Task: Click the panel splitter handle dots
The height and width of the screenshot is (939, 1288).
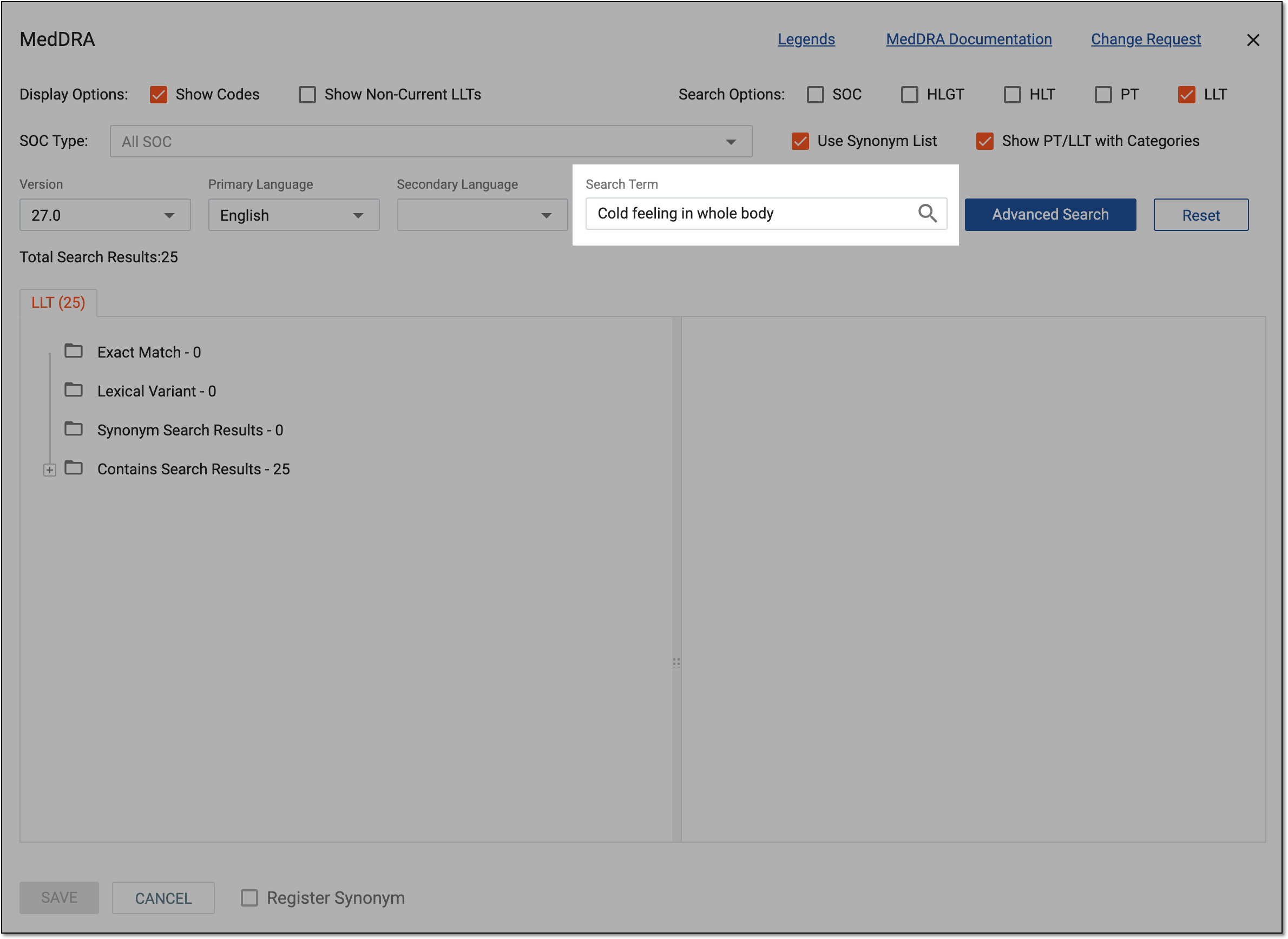Action: coord(675,662)
